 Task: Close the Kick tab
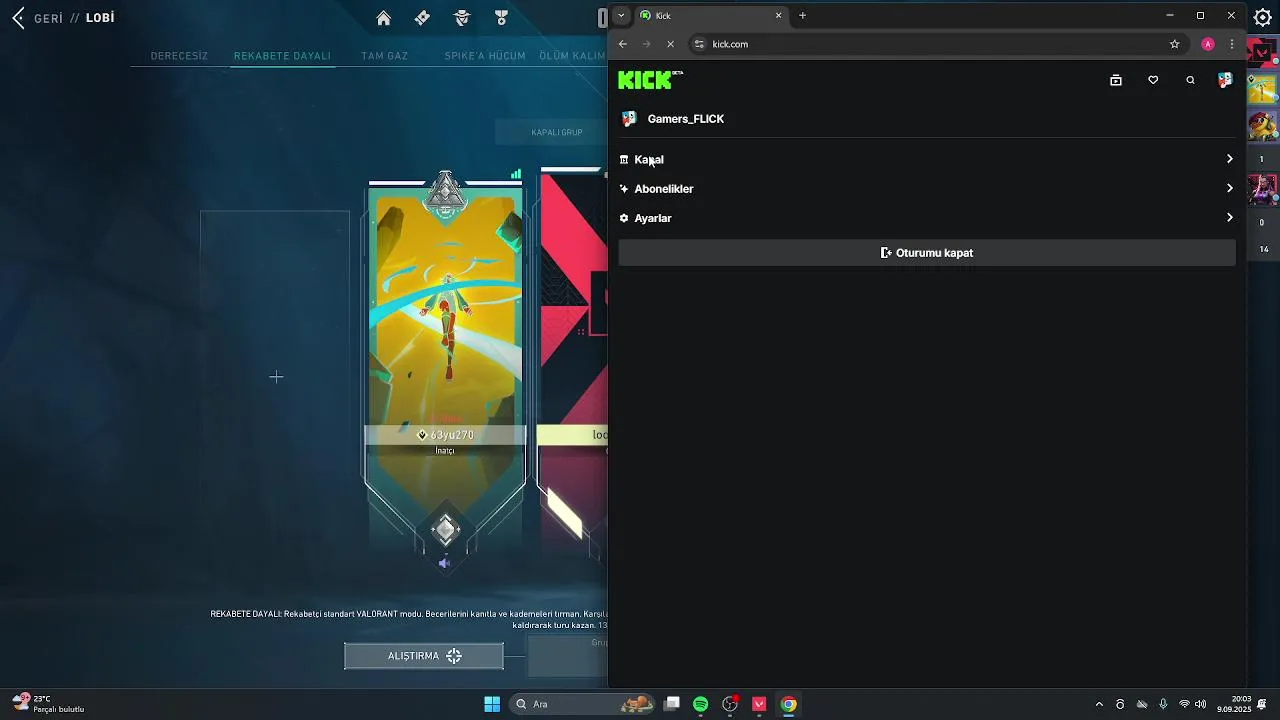[x=779, y=15]
